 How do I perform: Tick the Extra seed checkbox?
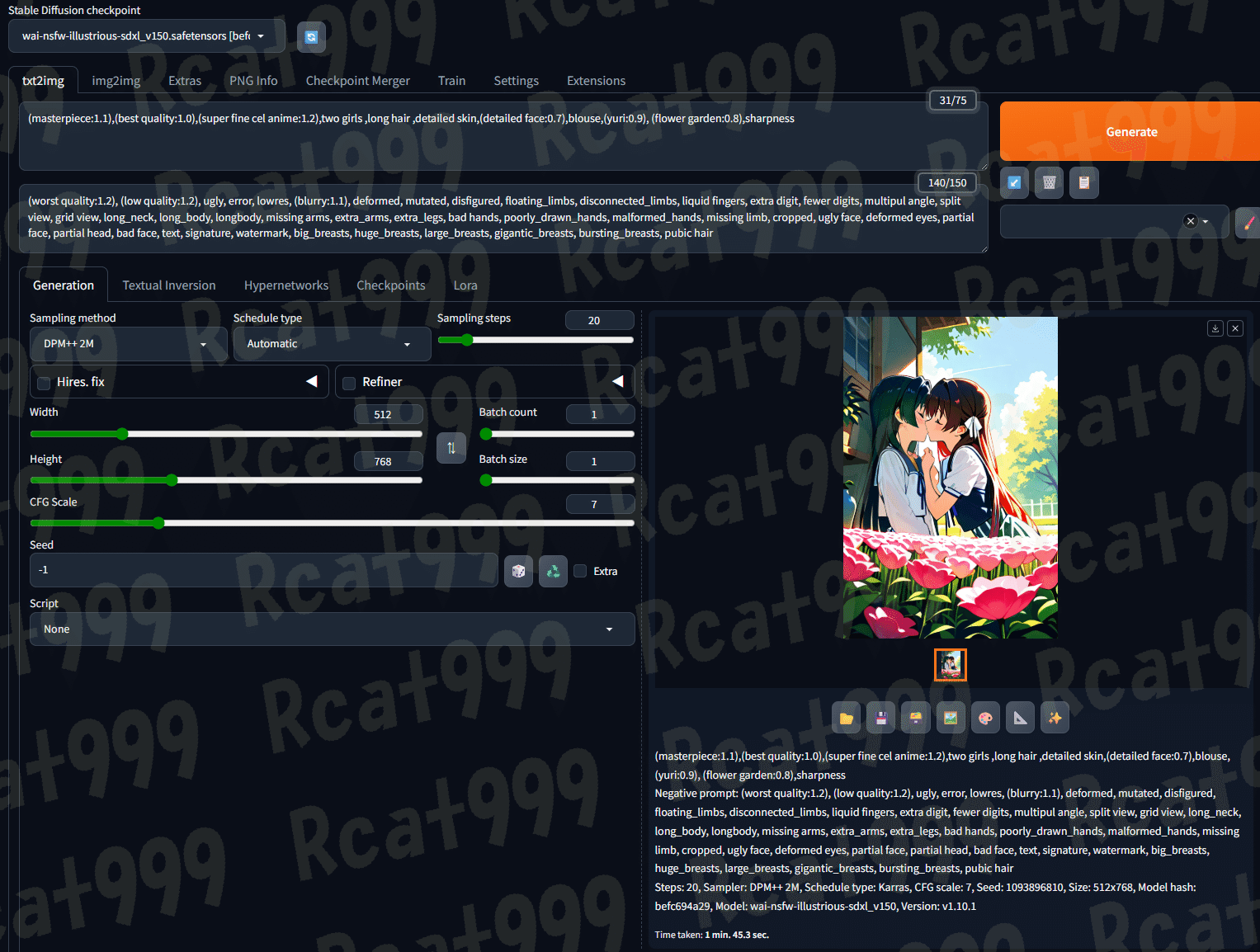click(580, 571)
